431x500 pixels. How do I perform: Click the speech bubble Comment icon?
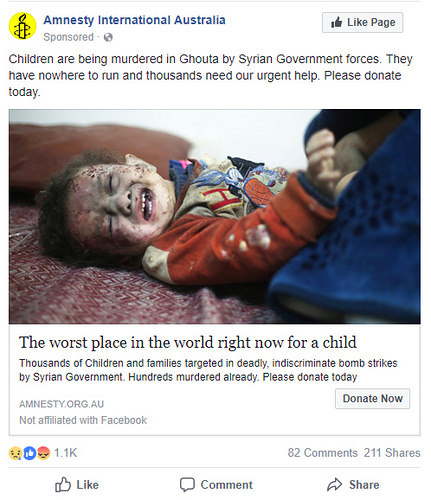coord(187,485)
